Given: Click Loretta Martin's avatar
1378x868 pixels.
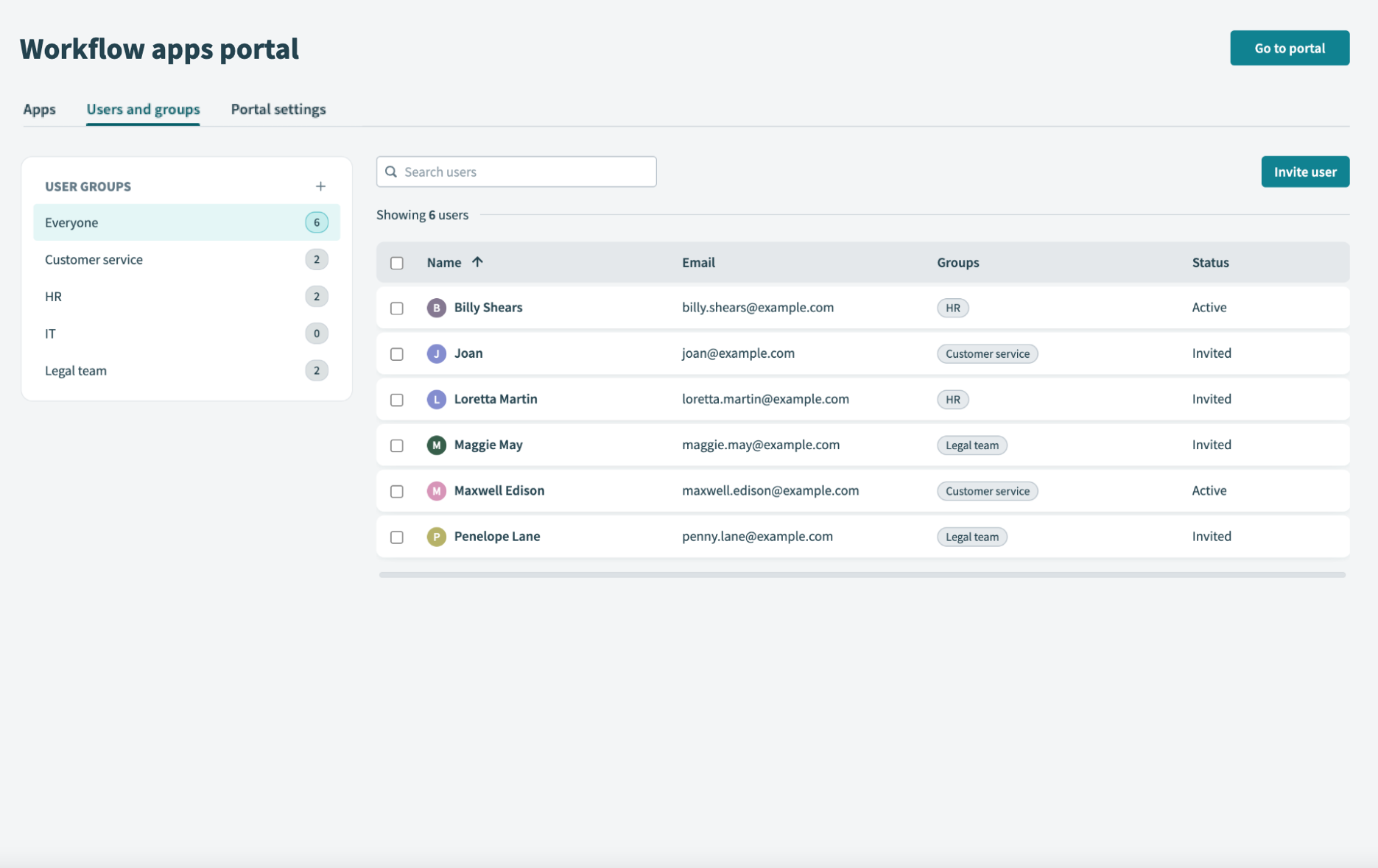Looking at the screenshot, I should pos(436,399).
